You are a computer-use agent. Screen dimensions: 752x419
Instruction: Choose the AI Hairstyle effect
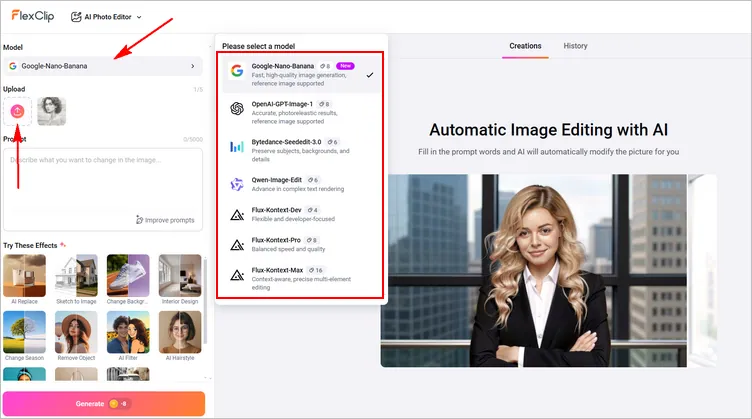tap(180, 336)
